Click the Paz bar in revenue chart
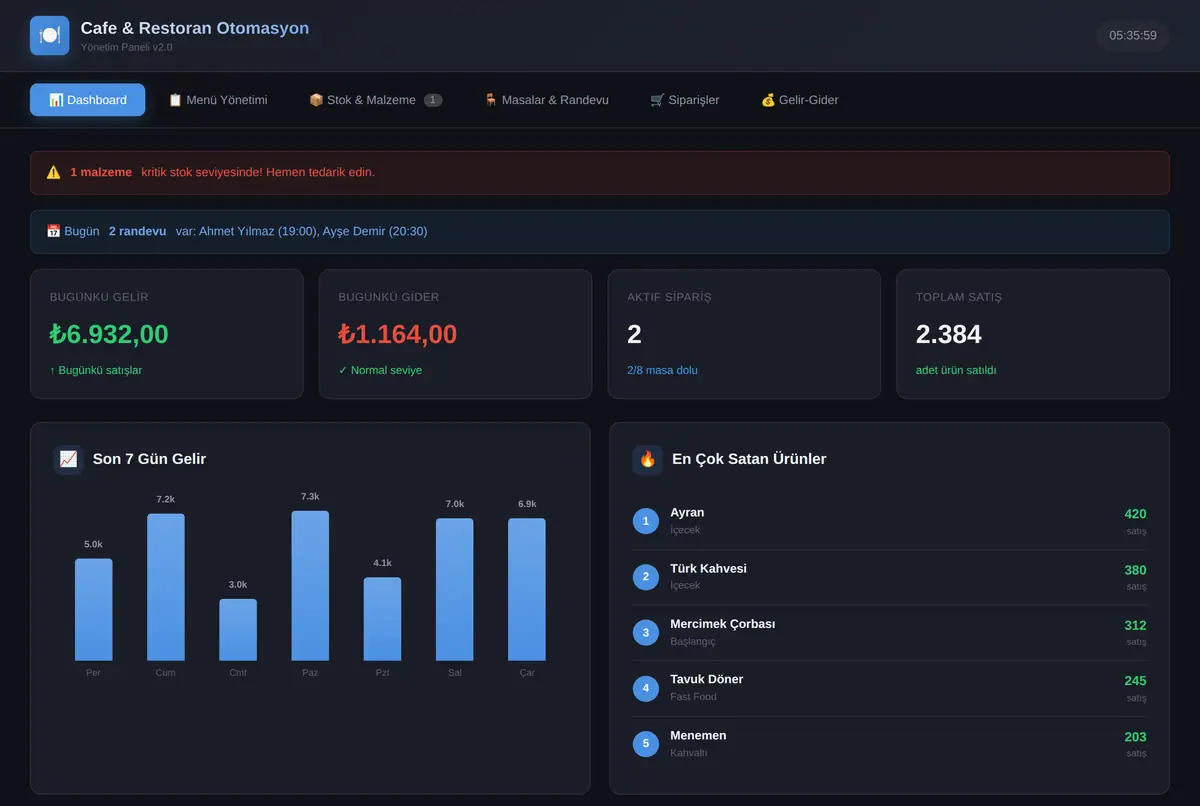The image size is (1200, 806). tap(310, 586)
